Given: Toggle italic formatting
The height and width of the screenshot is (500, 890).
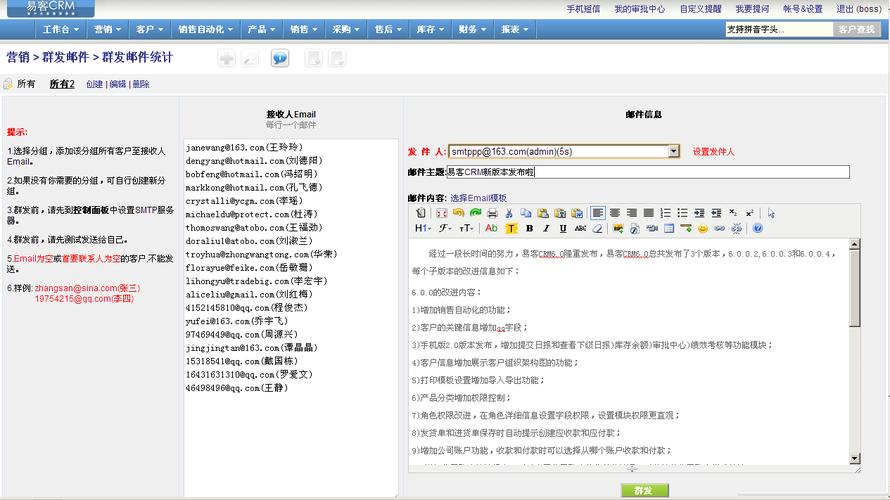Looking at the screenshot, I should click(546, 228).
